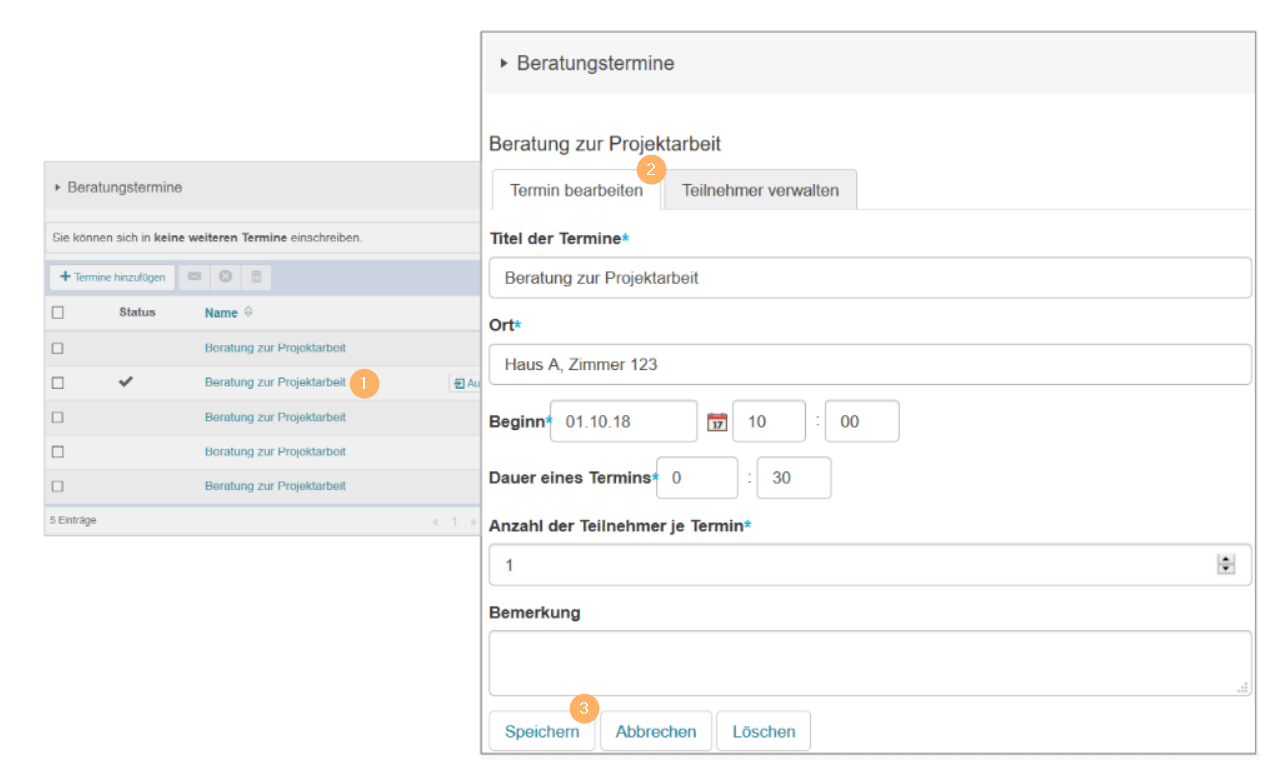Click the participant count spinner arrows
This screenshot has height=773, width=1274.
(1226, 565)
